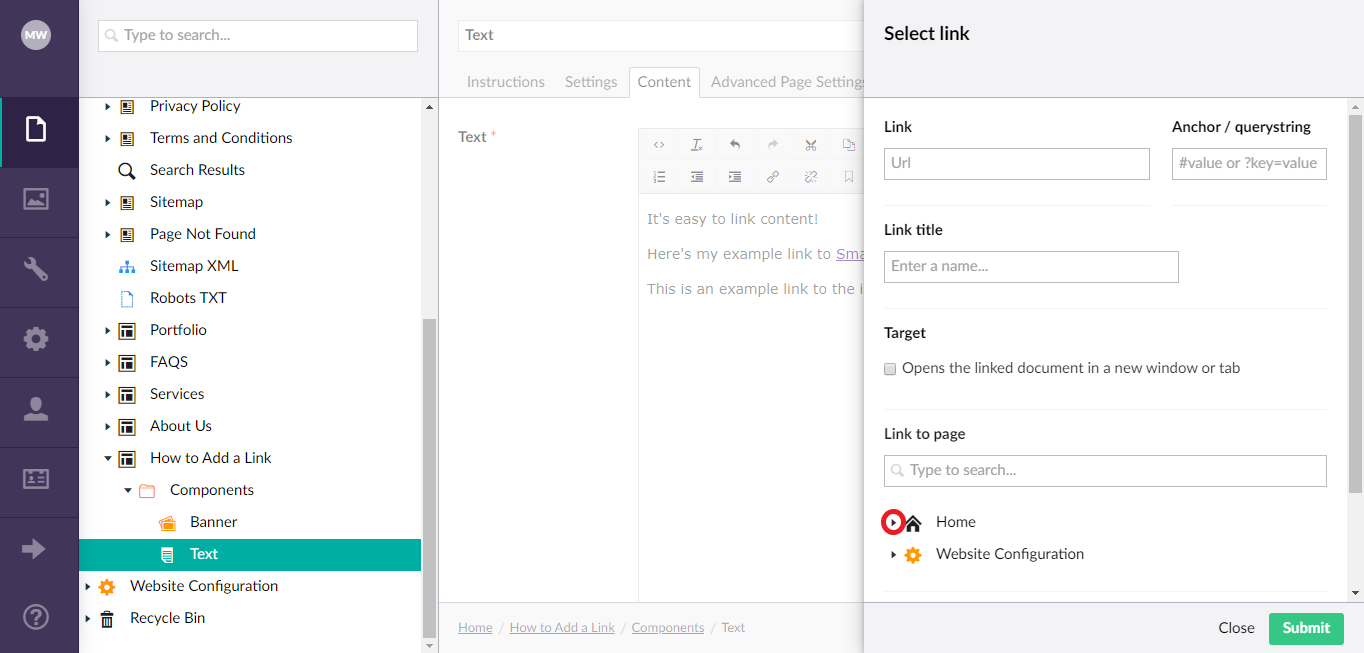Viewport: 1364px width, 653px height.
Task: Expand the Privacy Policy tree node
Action: (108, 106)
